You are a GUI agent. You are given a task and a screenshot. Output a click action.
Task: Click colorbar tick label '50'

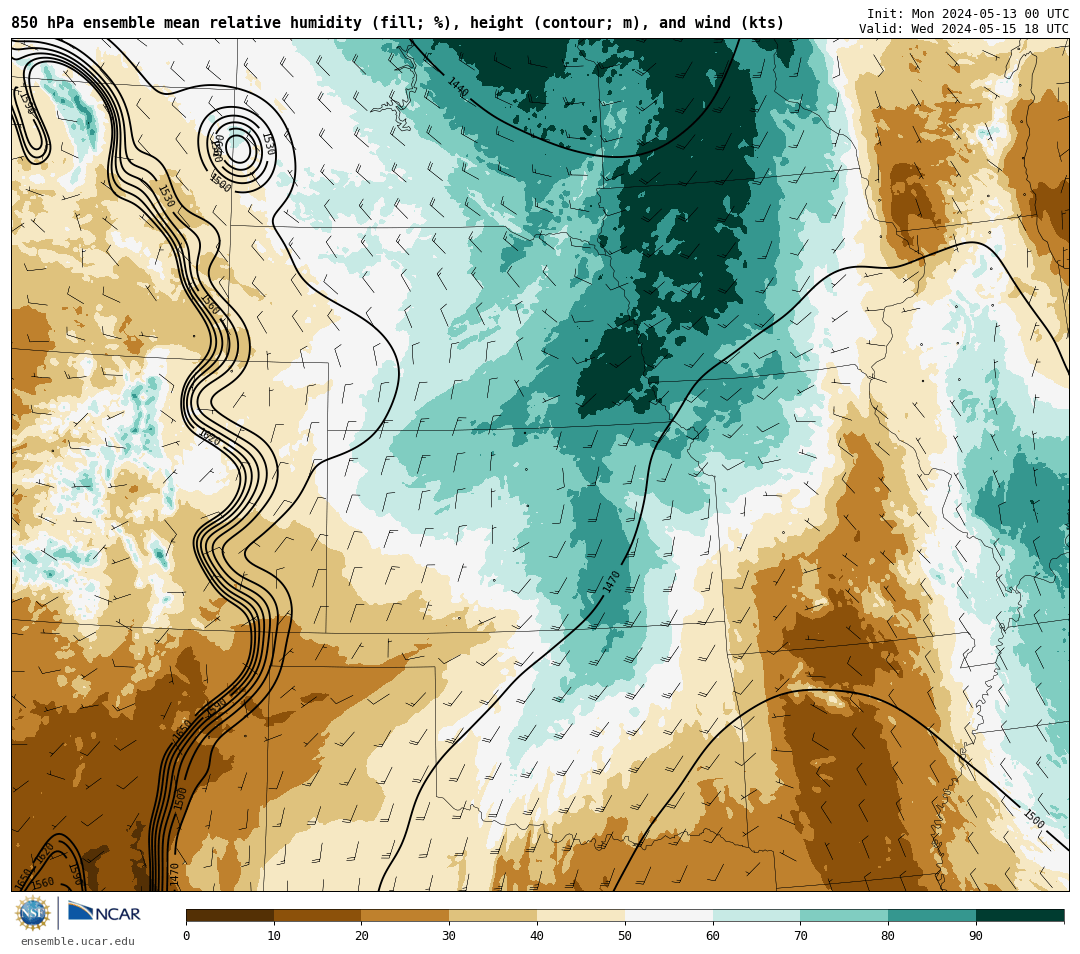click(625, 936)
